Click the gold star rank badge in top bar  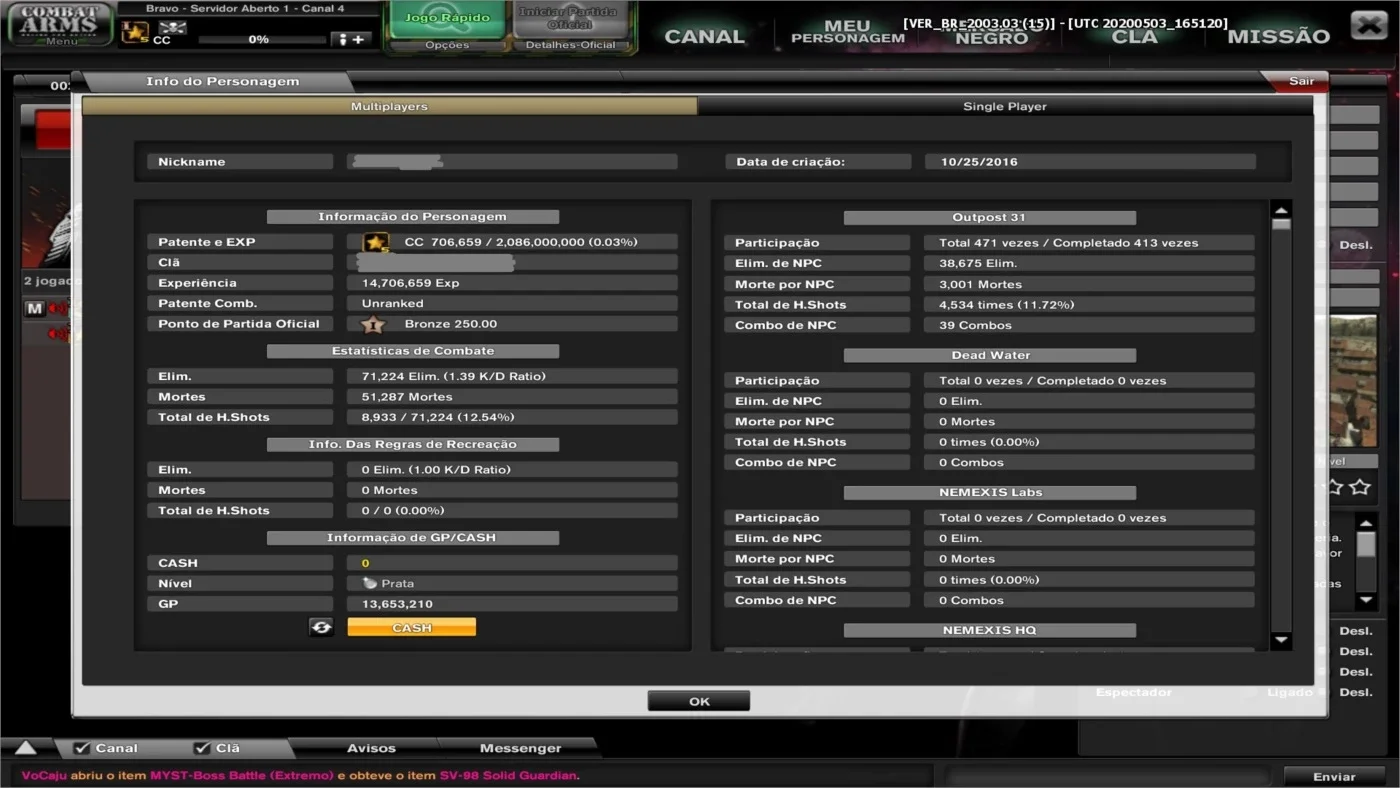click(135, 32)
